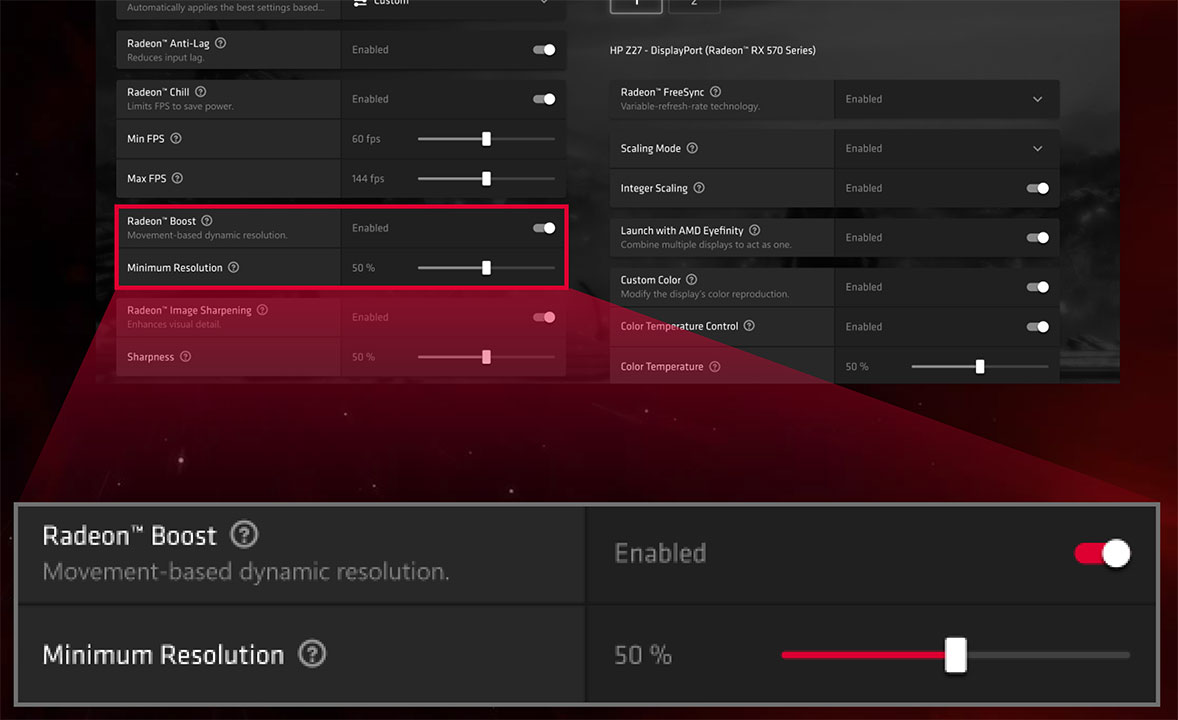This screenshot has width=1178, height=720.
Task: Disable the Radeon Chill switch
Action: click(x=544, y=99)
